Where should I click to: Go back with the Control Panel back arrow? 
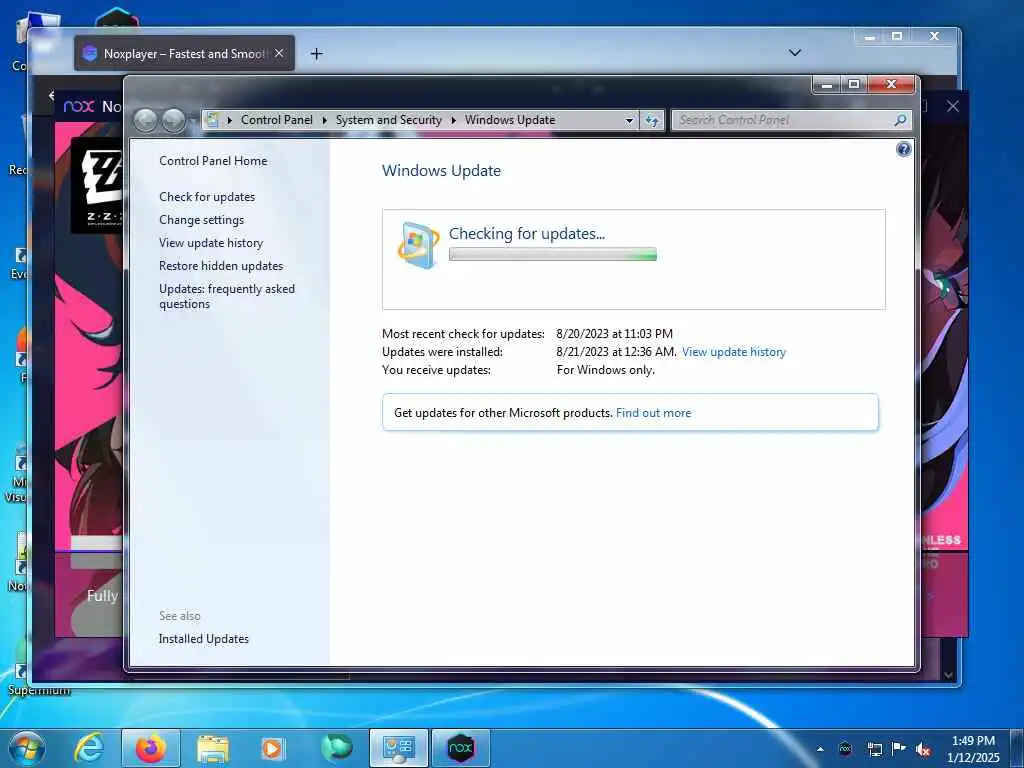click(x=146, y=120)
